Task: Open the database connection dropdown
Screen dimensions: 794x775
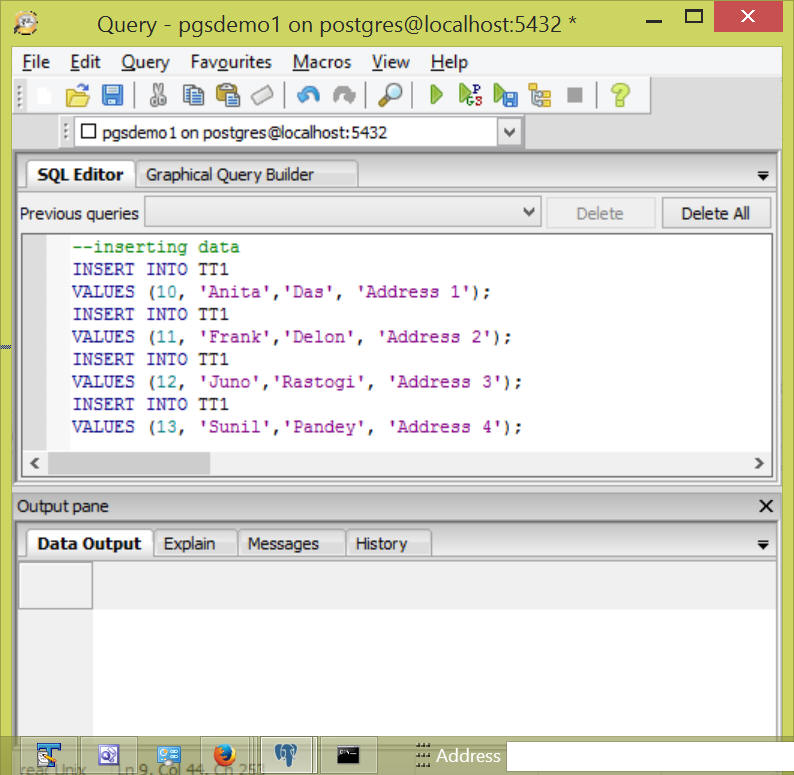Action: click(x=509, y=132)
